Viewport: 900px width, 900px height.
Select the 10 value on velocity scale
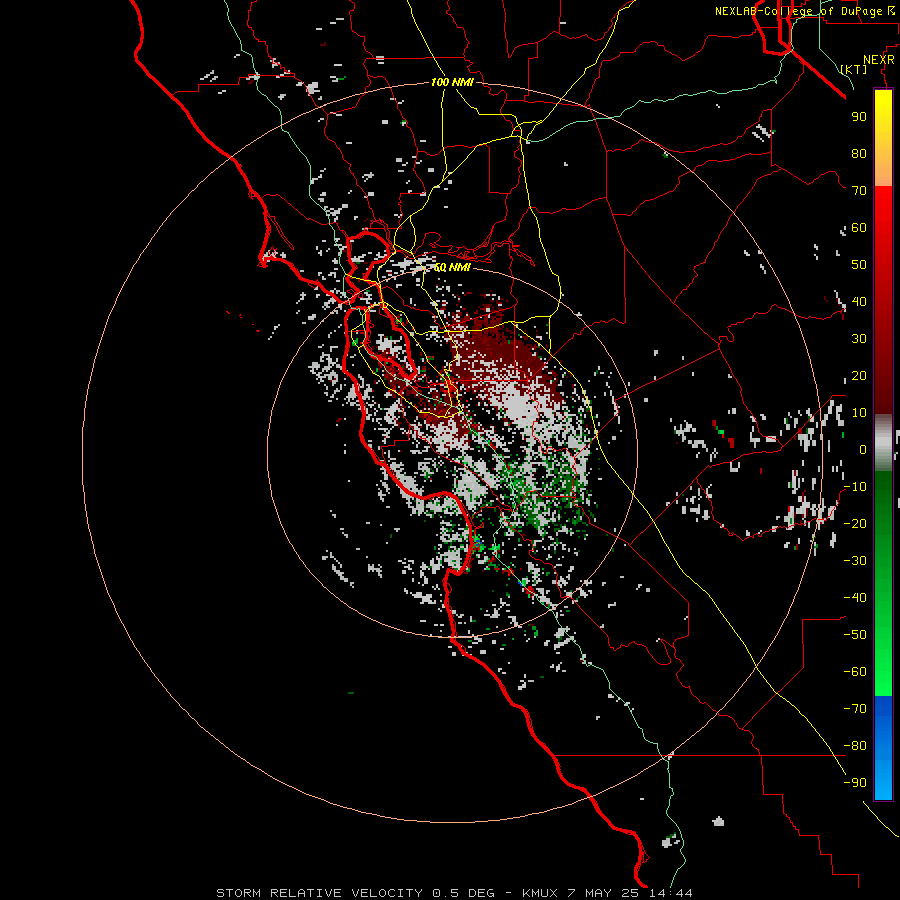859,413
